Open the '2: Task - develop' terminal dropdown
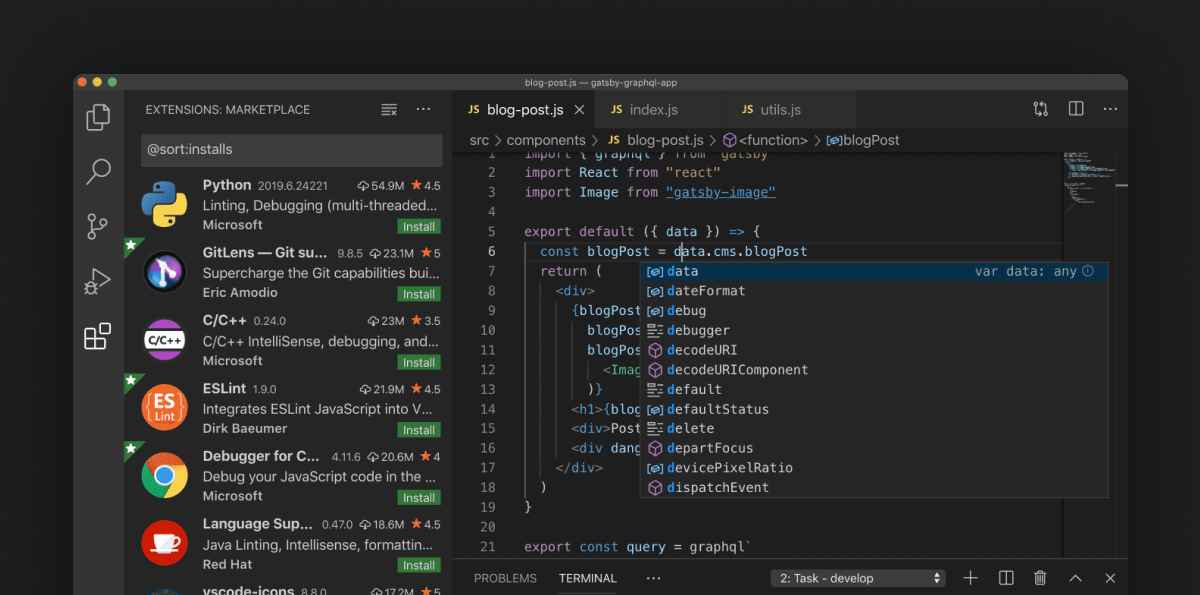 point(859,578)
